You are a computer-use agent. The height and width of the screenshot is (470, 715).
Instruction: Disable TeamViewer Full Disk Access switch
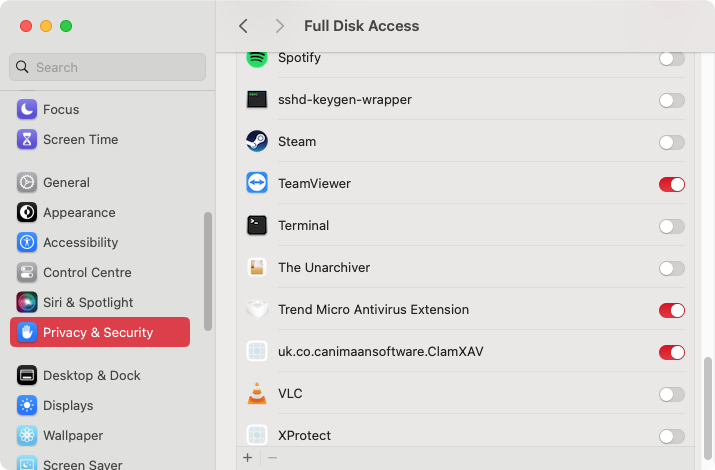[x=672, y=184]
